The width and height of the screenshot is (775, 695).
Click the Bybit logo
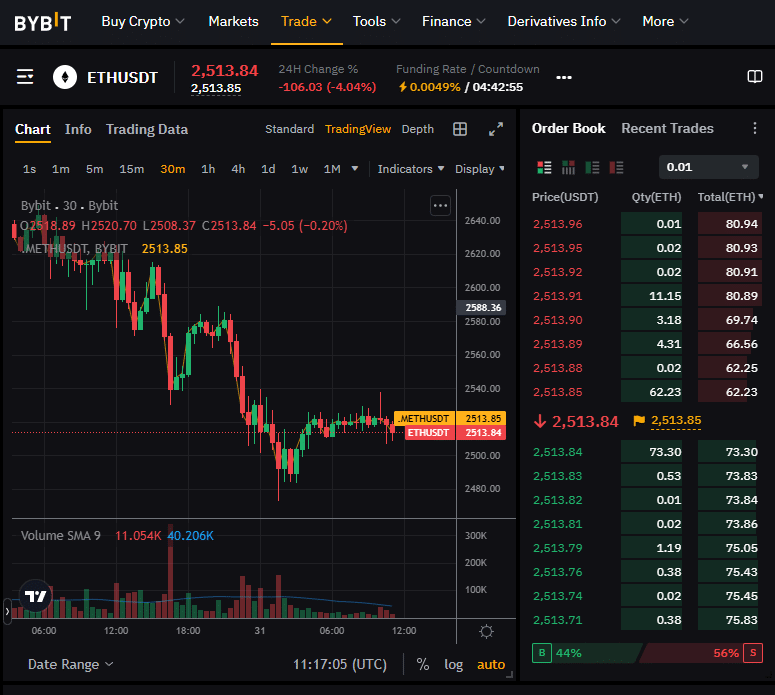[43, 22]
